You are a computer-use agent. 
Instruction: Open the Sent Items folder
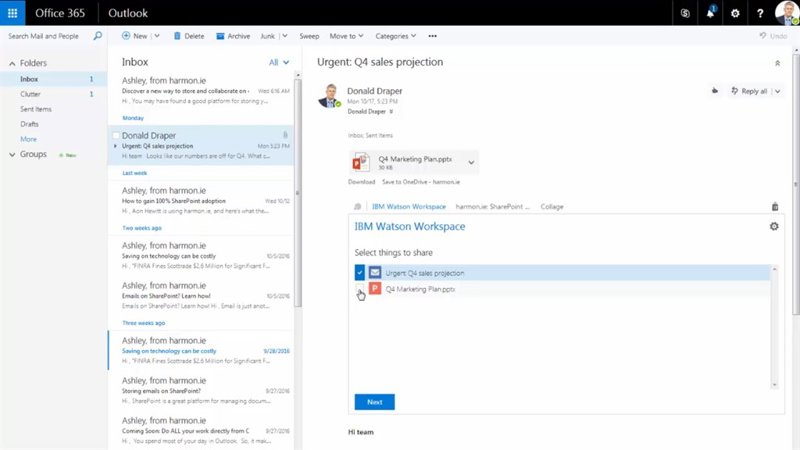(36, 108)
